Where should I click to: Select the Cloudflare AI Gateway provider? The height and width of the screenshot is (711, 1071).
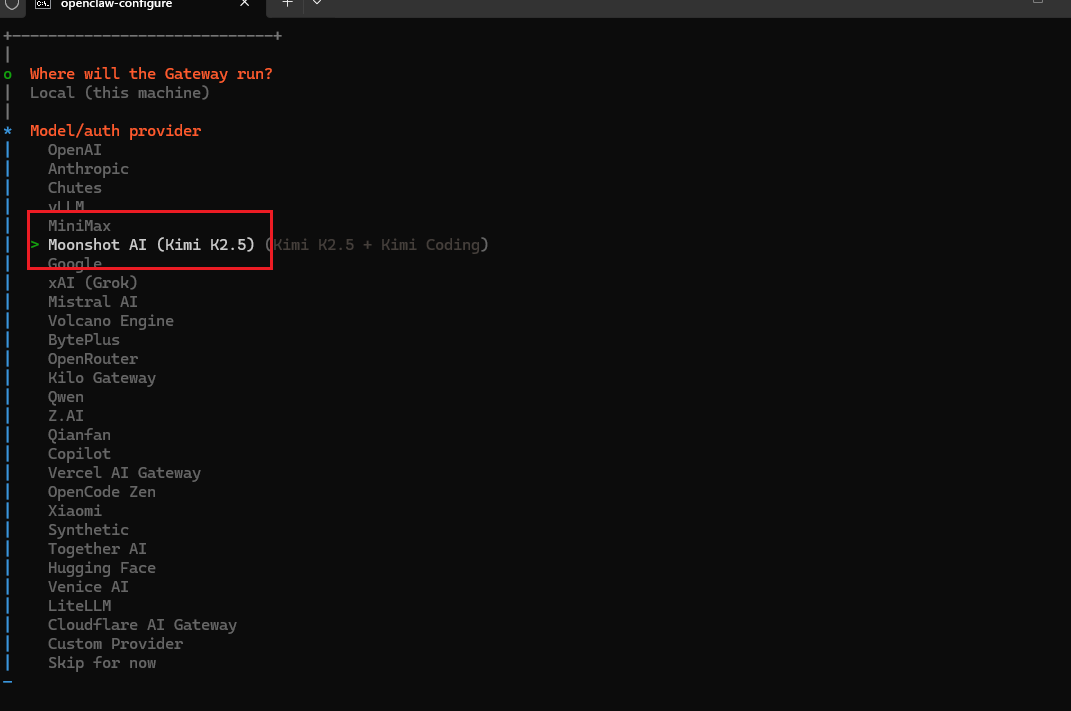pos(142,625)
